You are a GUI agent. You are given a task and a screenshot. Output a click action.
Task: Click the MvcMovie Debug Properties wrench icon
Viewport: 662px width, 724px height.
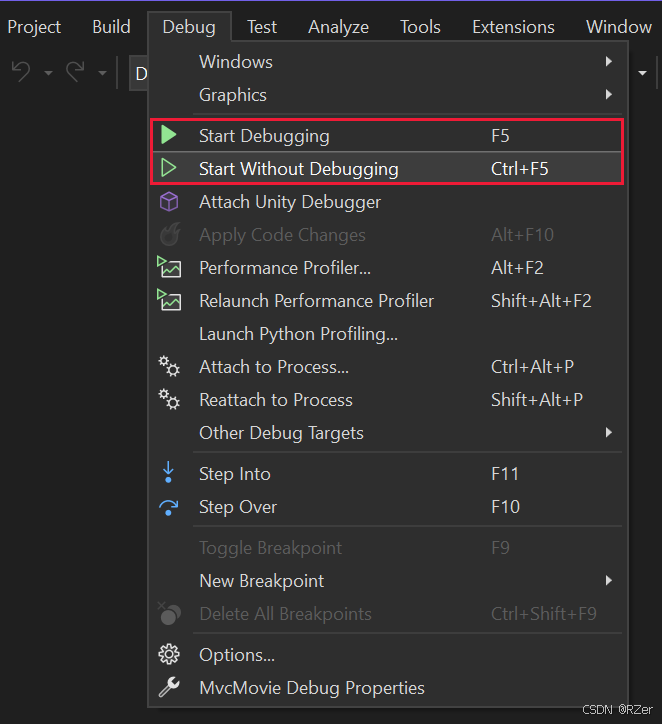(169, 687)
